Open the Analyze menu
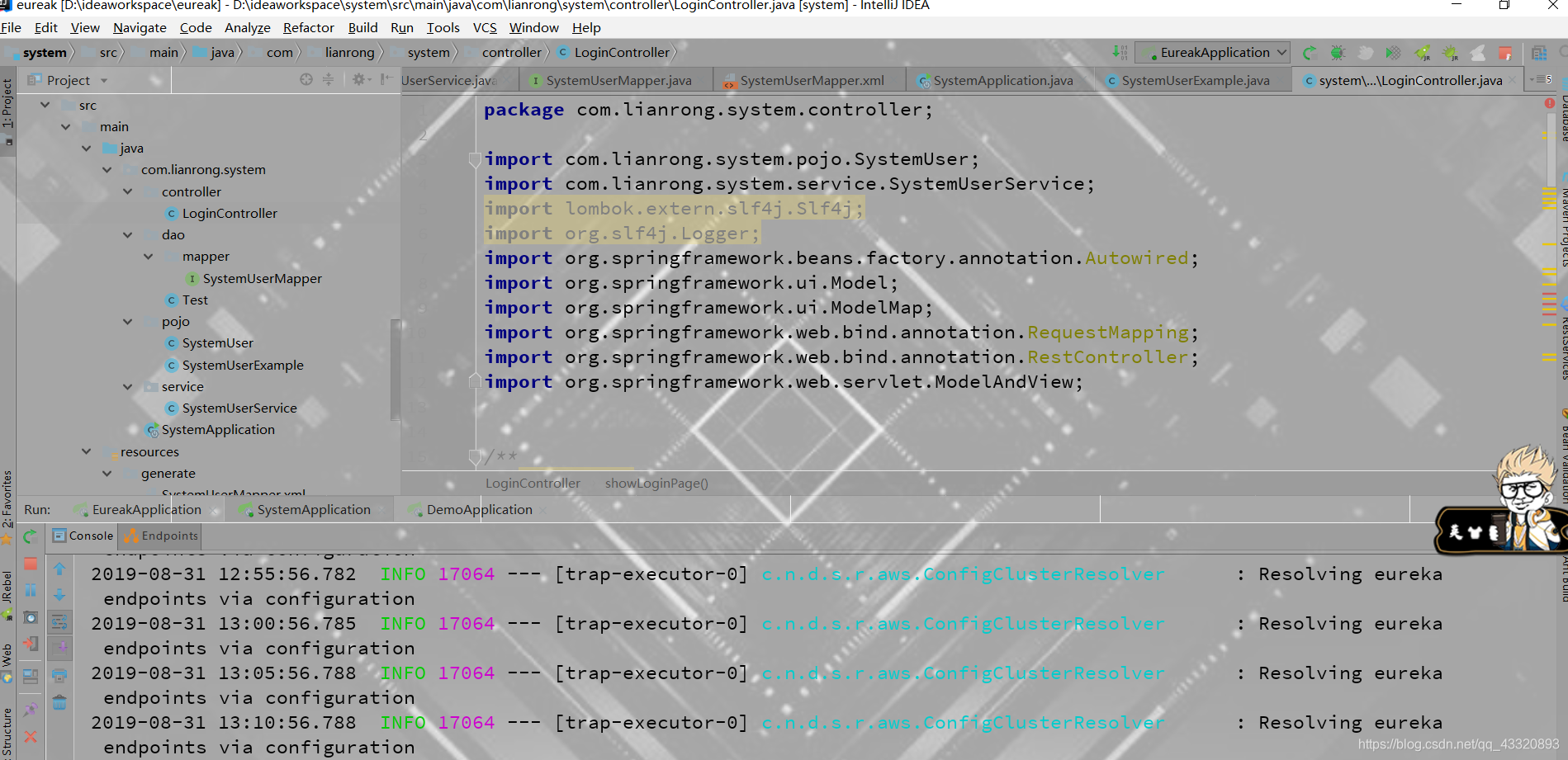 pos(247,27)
